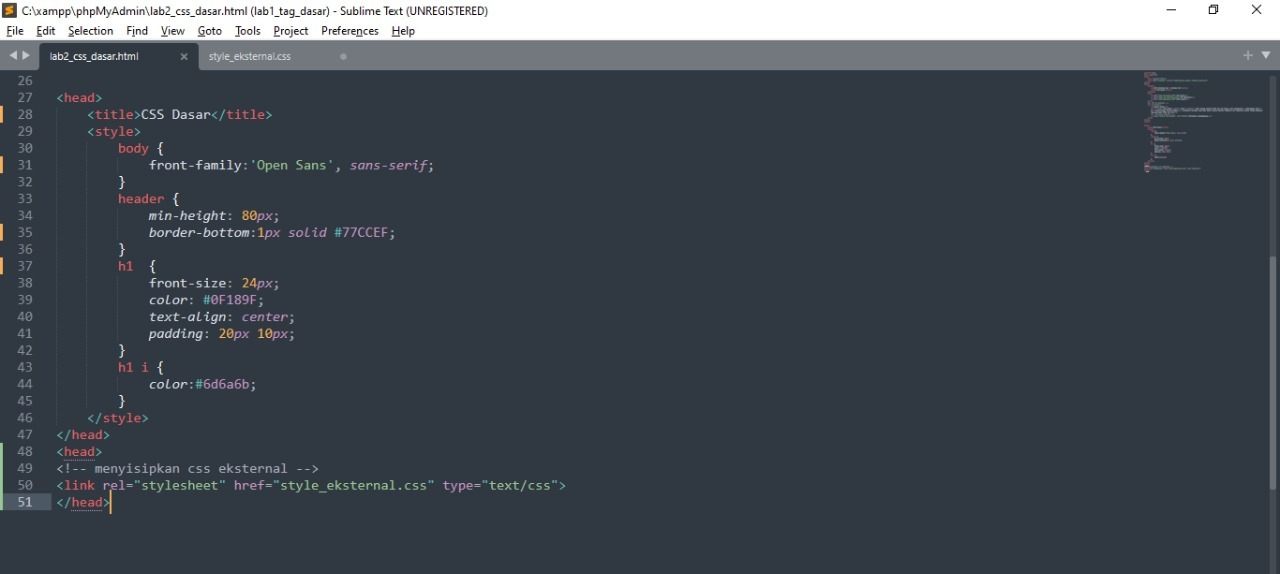Viewport: 1280px width, 574px height.
Task: Click line number 28 in gutter
Action: coord(25,115)
